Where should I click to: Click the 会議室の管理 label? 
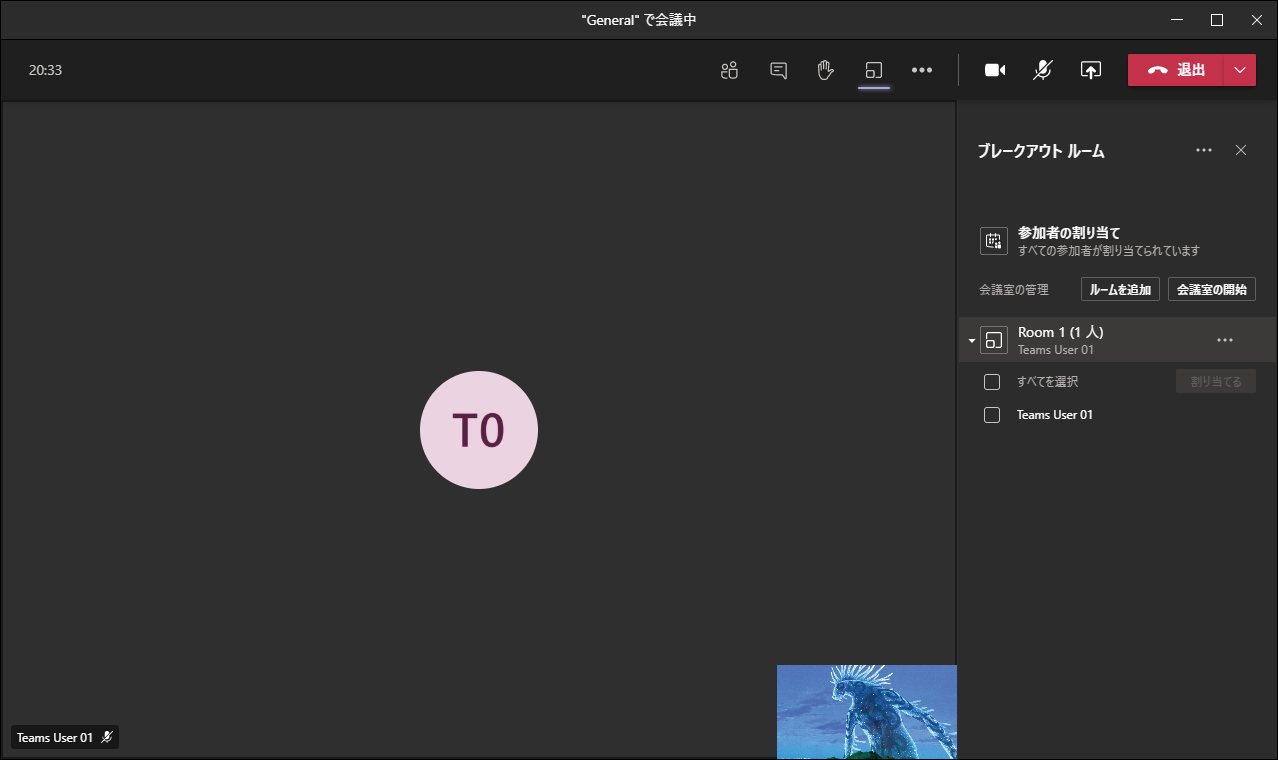[x=1014, y=290]
